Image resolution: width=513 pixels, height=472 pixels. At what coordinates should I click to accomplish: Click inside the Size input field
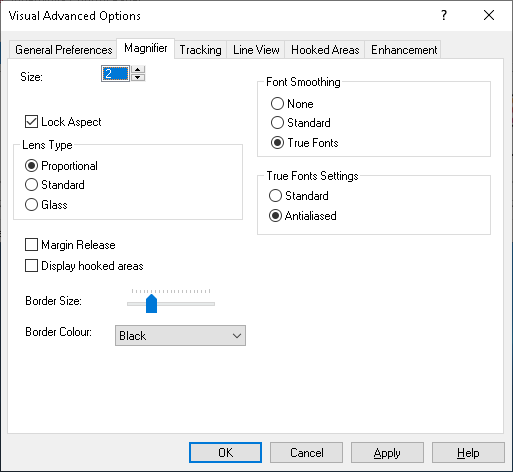click(115, 74)
